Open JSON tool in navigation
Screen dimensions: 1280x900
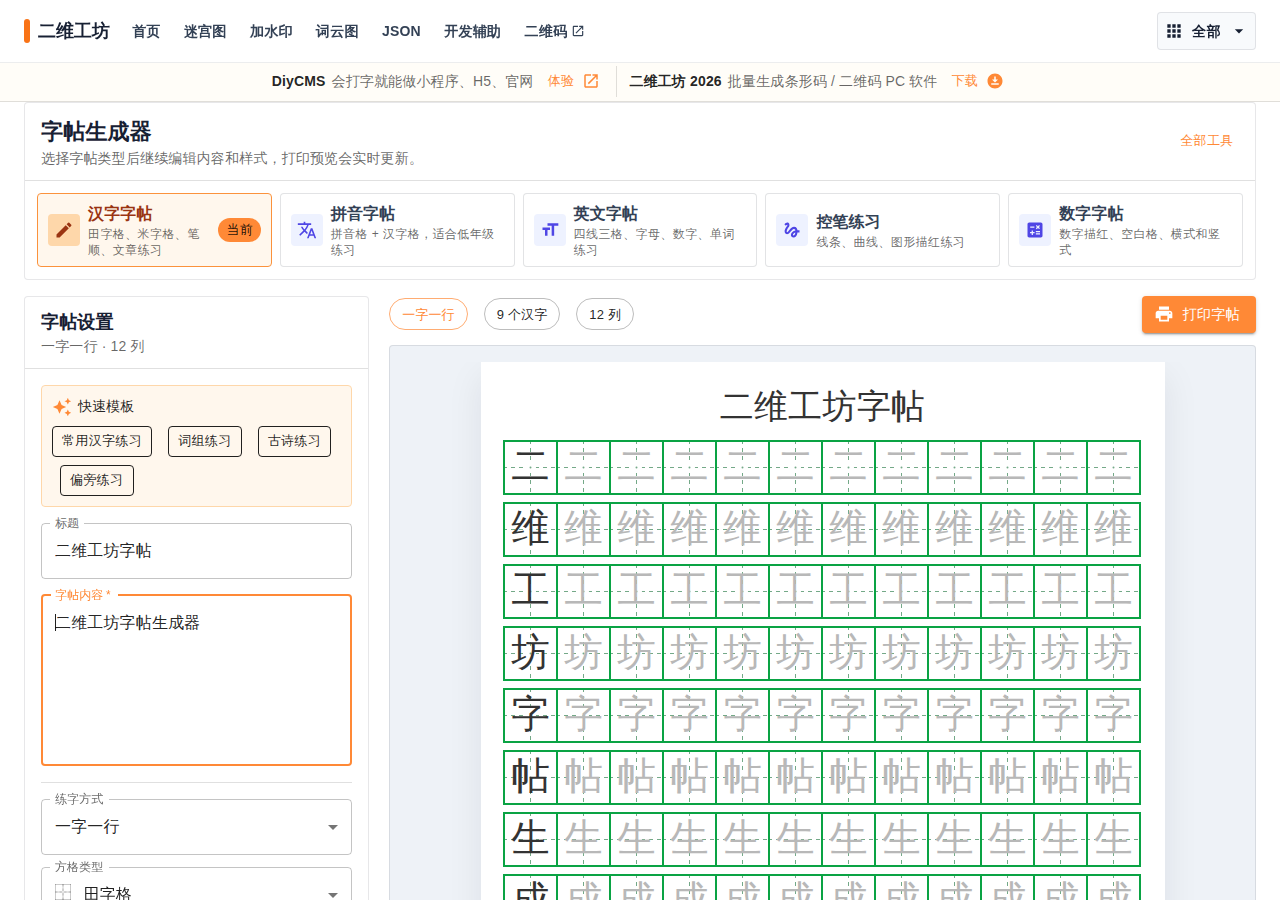401,31
